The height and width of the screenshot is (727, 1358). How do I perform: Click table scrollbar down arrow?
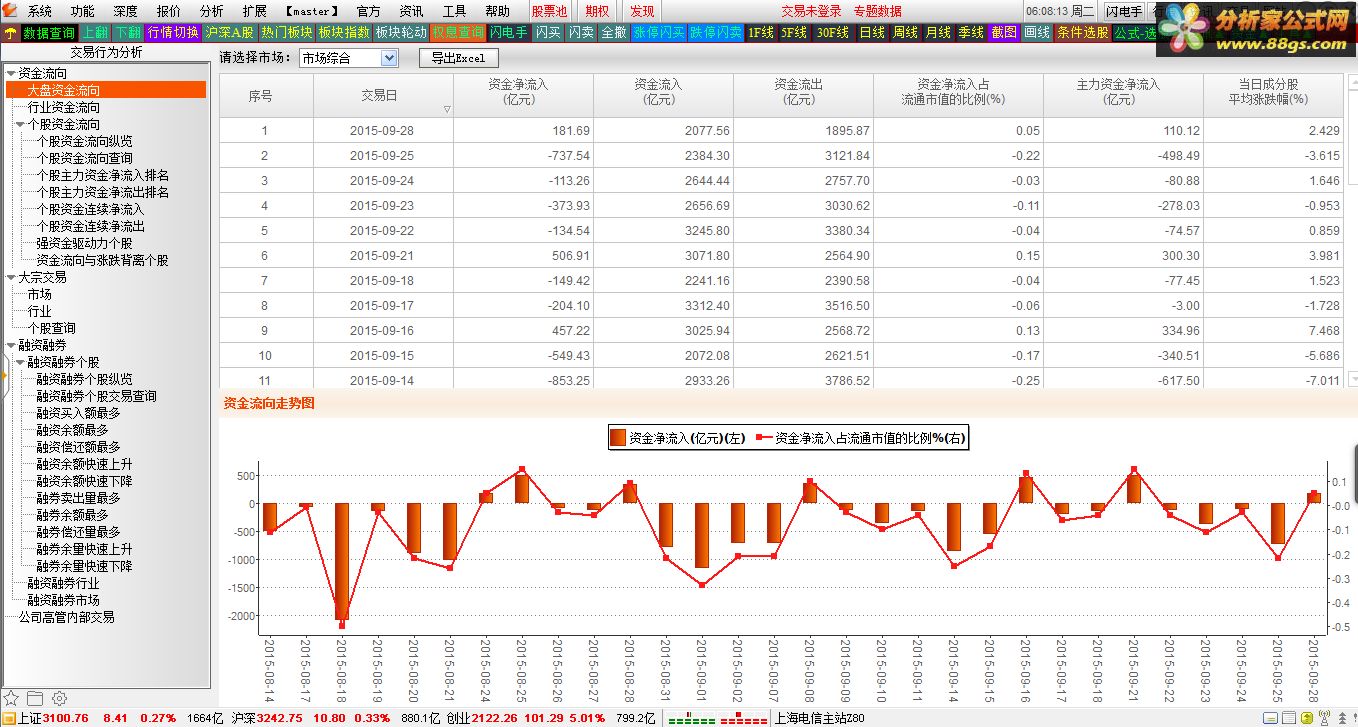[1353, 379]
